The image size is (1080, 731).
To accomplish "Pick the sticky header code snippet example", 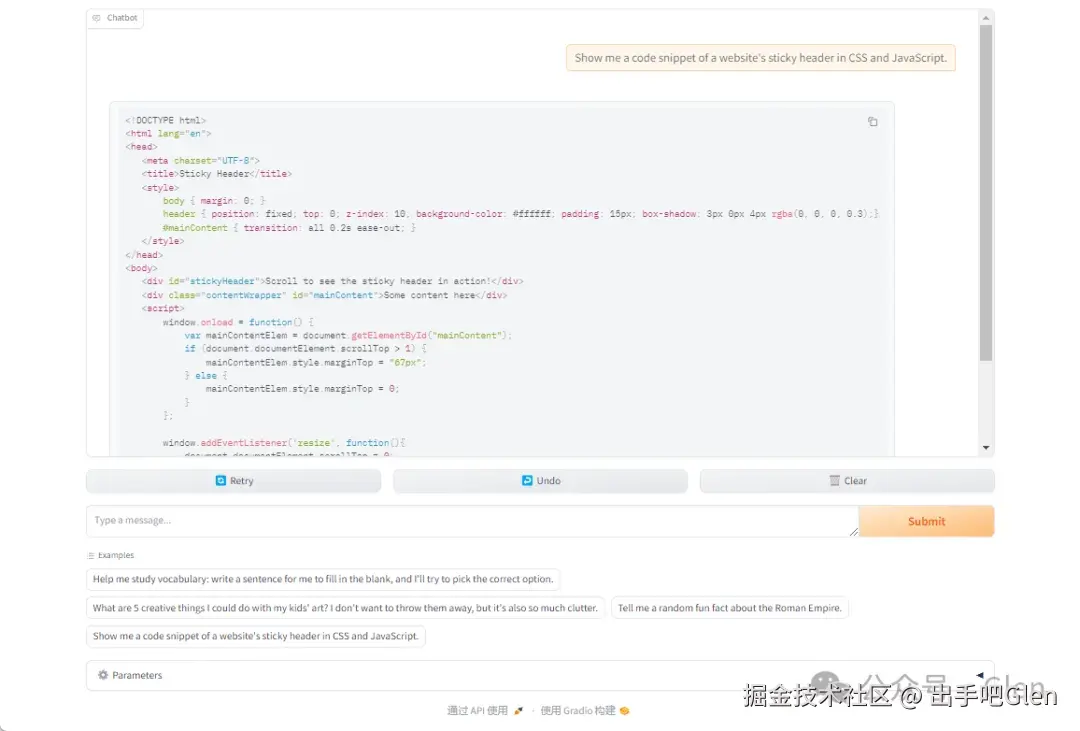I will click(256, 636).
